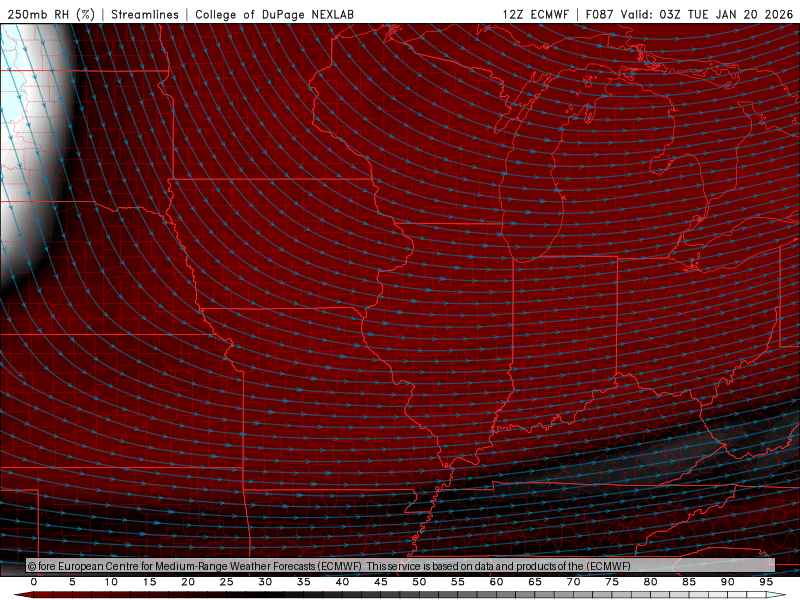Click the '10' label on the color scale
This screenshot has height=600, width=800.
[111, 582]
